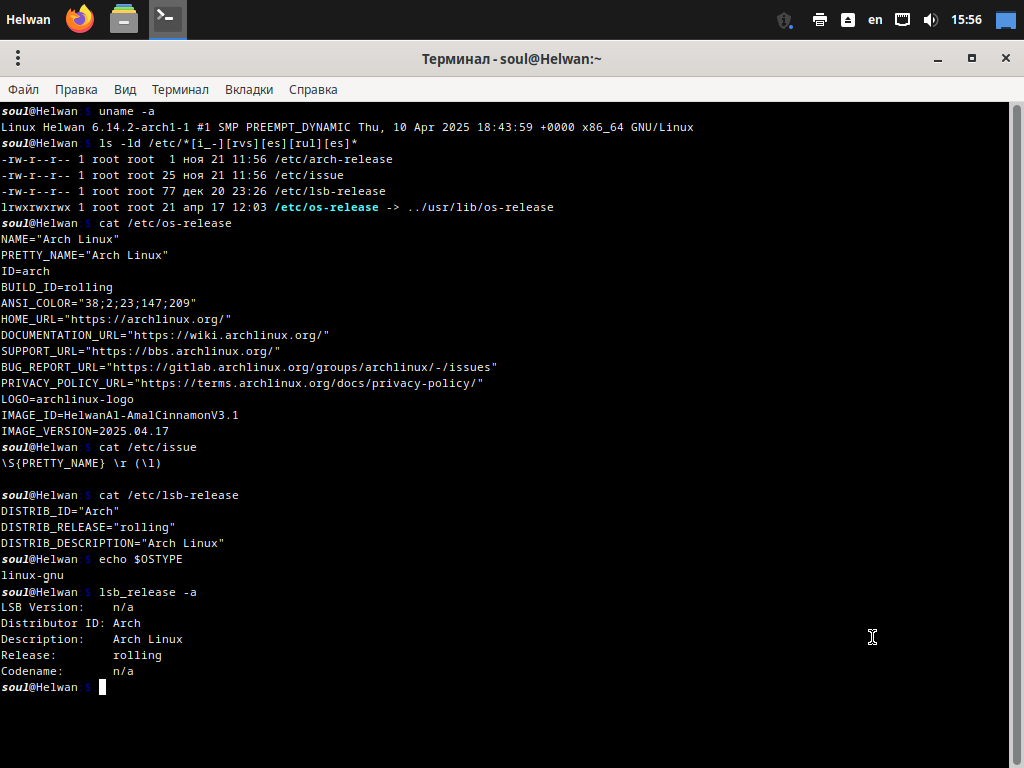1024x768 pixels.
Task: Open the Справка menu
Action: tap(313, 89)
